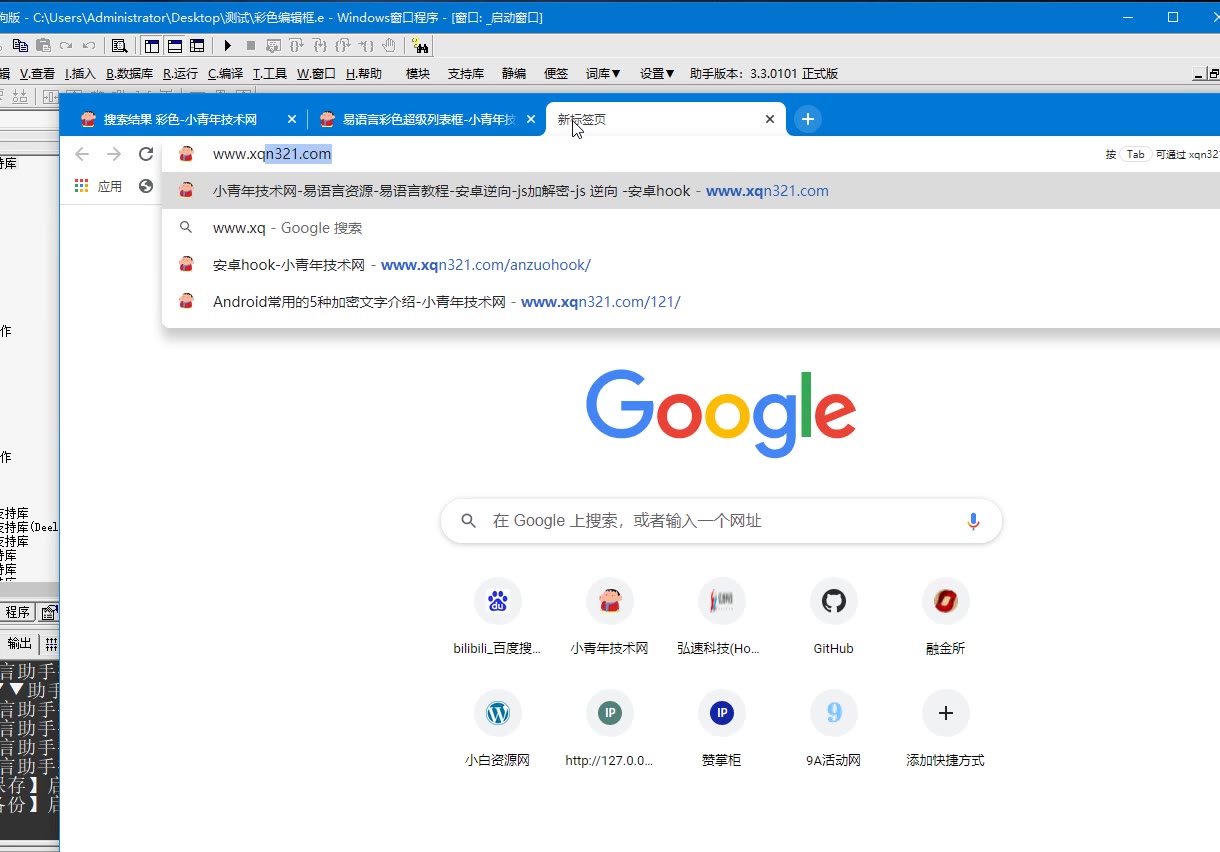Click inside the Google search box
Screen dimensions: 1220x852
[x=720, y=520]
